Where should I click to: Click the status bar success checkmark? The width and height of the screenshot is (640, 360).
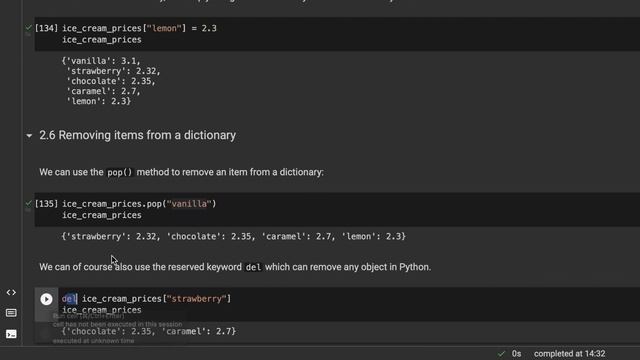tap(501, 354)
